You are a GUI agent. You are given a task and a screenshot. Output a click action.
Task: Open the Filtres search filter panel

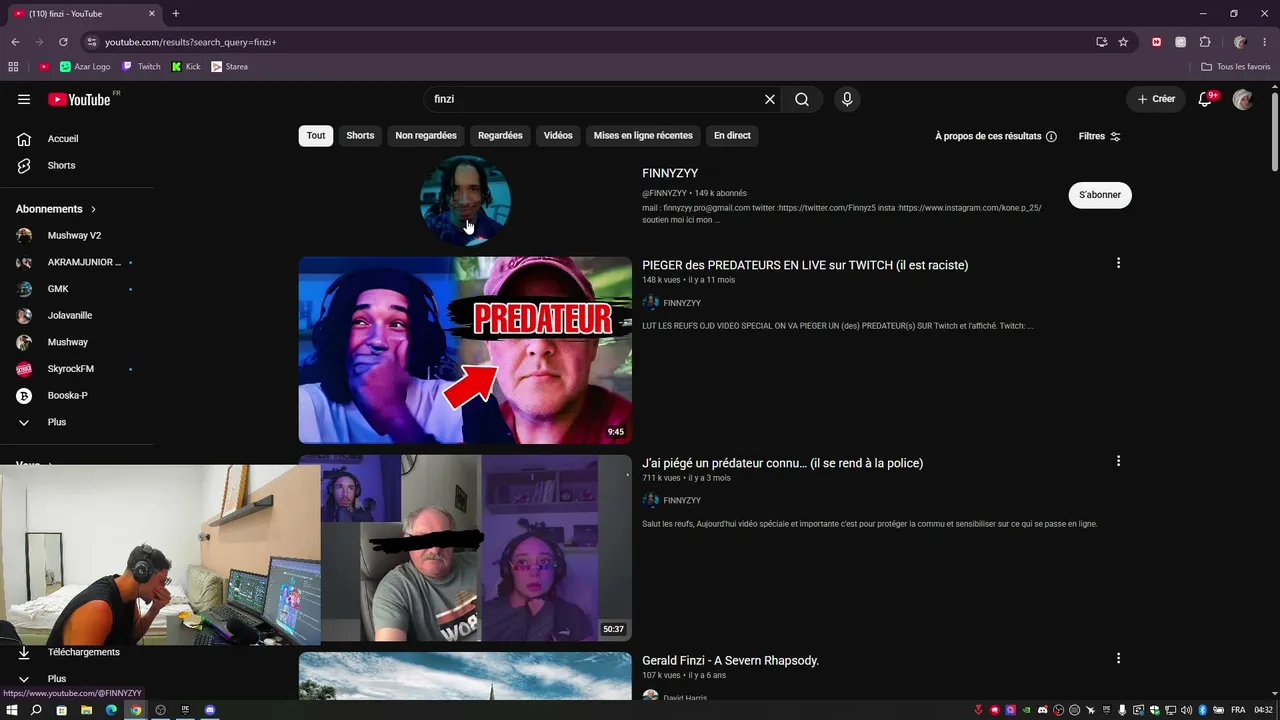[x=1100, y=136]
